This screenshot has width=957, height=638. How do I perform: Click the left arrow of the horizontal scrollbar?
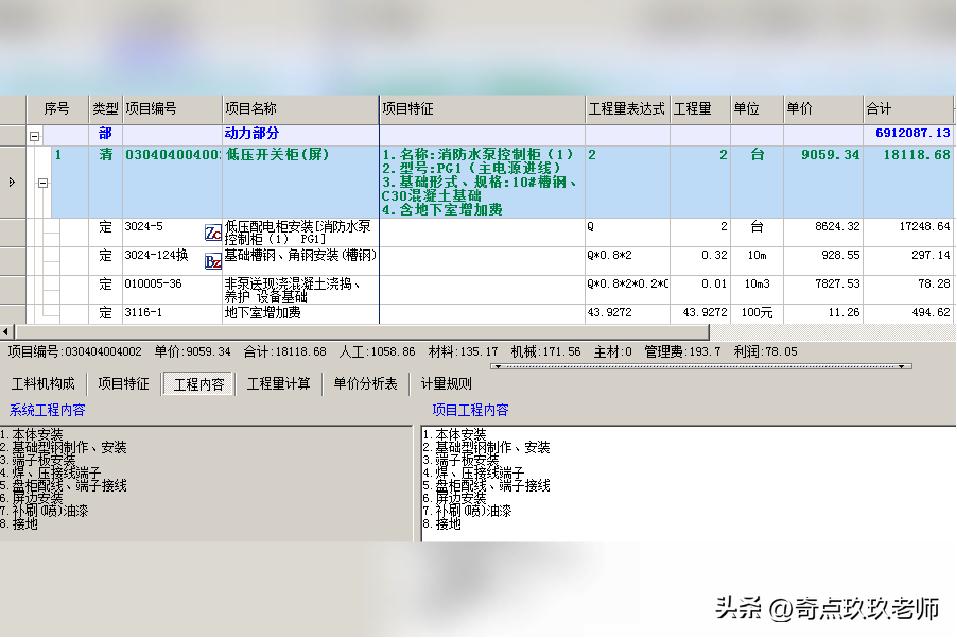tap(7, 330)
